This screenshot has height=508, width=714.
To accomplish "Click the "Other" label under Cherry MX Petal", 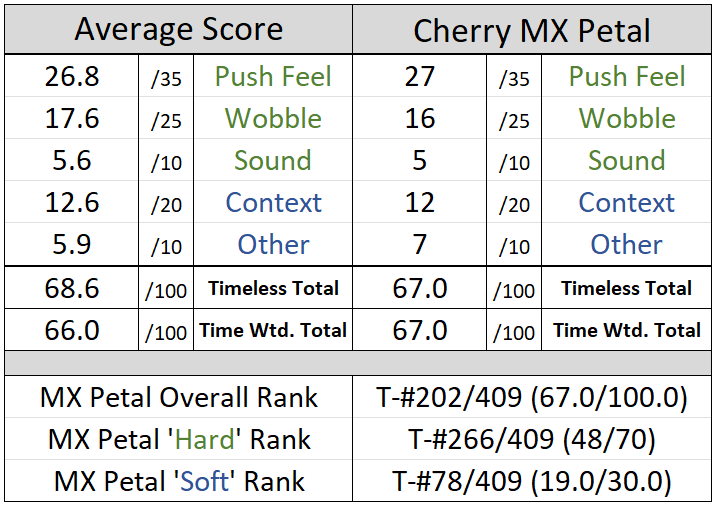I will tap(627, 244).
